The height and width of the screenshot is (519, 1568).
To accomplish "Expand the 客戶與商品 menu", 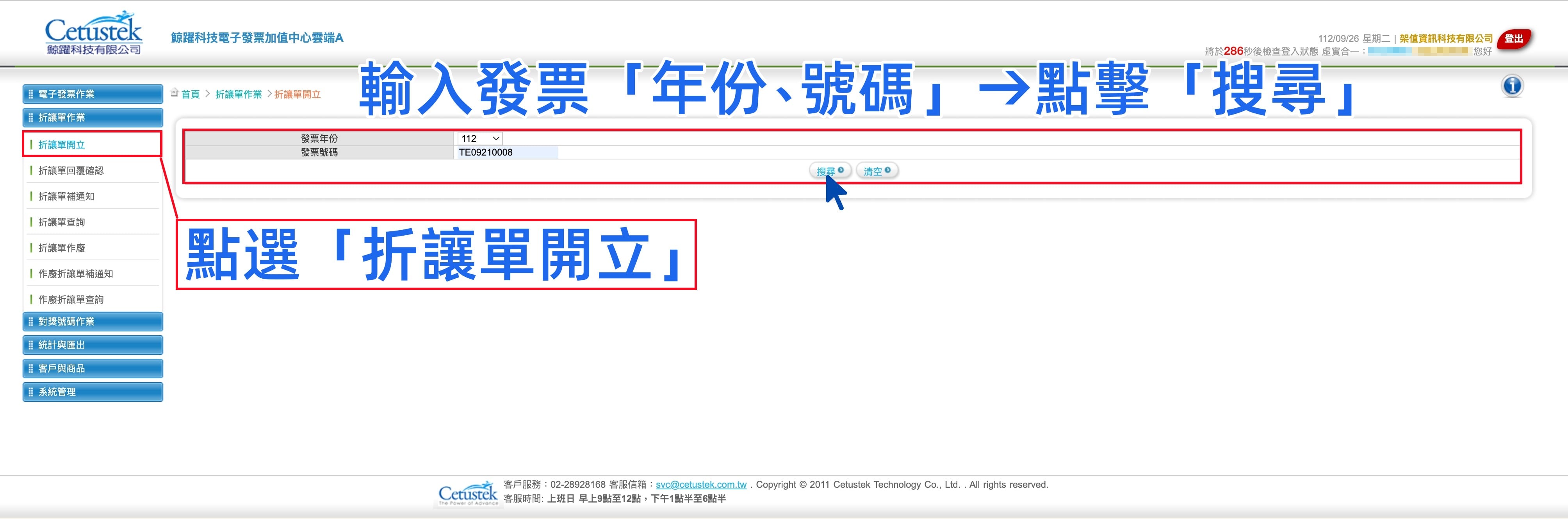I will [93, 369].
